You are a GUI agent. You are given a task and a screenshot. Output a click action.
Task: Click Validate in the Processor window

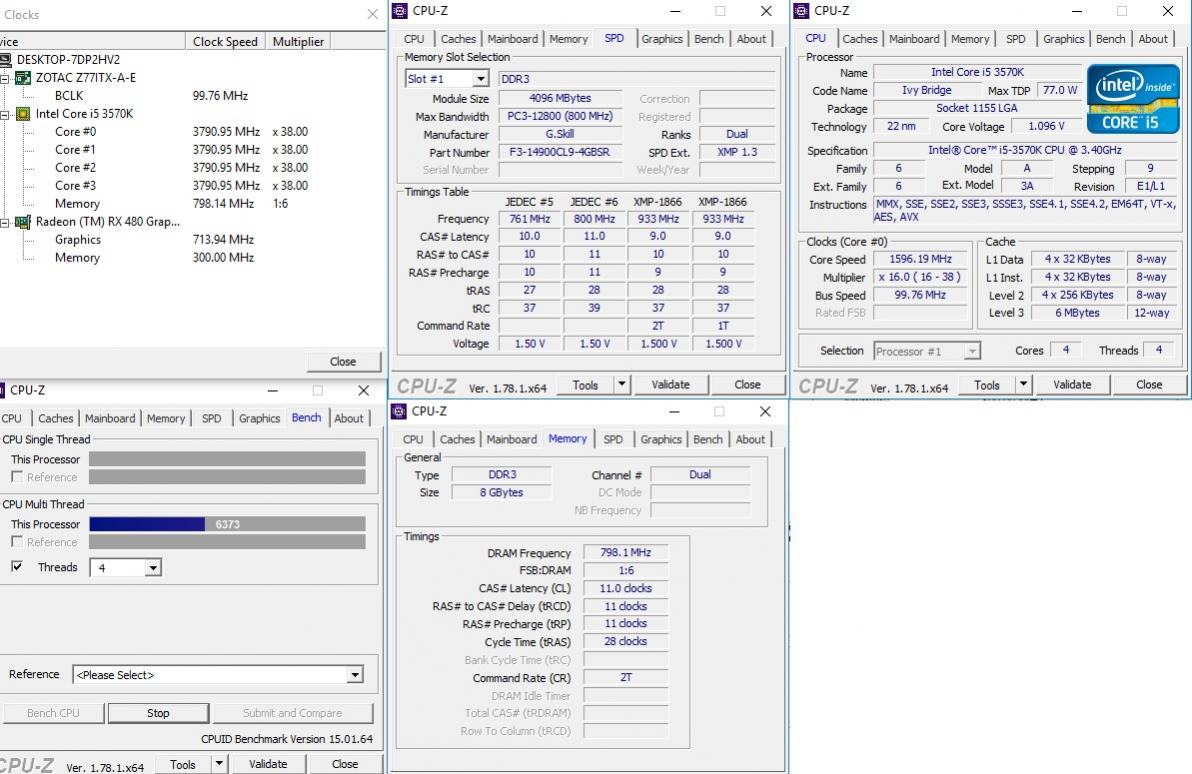[x=1072, y=385]
